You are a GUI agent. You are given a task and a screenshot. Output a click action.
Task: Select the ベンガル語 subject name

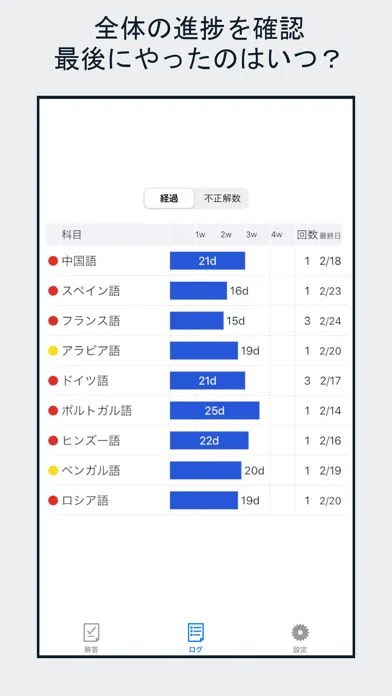point(91,471)
